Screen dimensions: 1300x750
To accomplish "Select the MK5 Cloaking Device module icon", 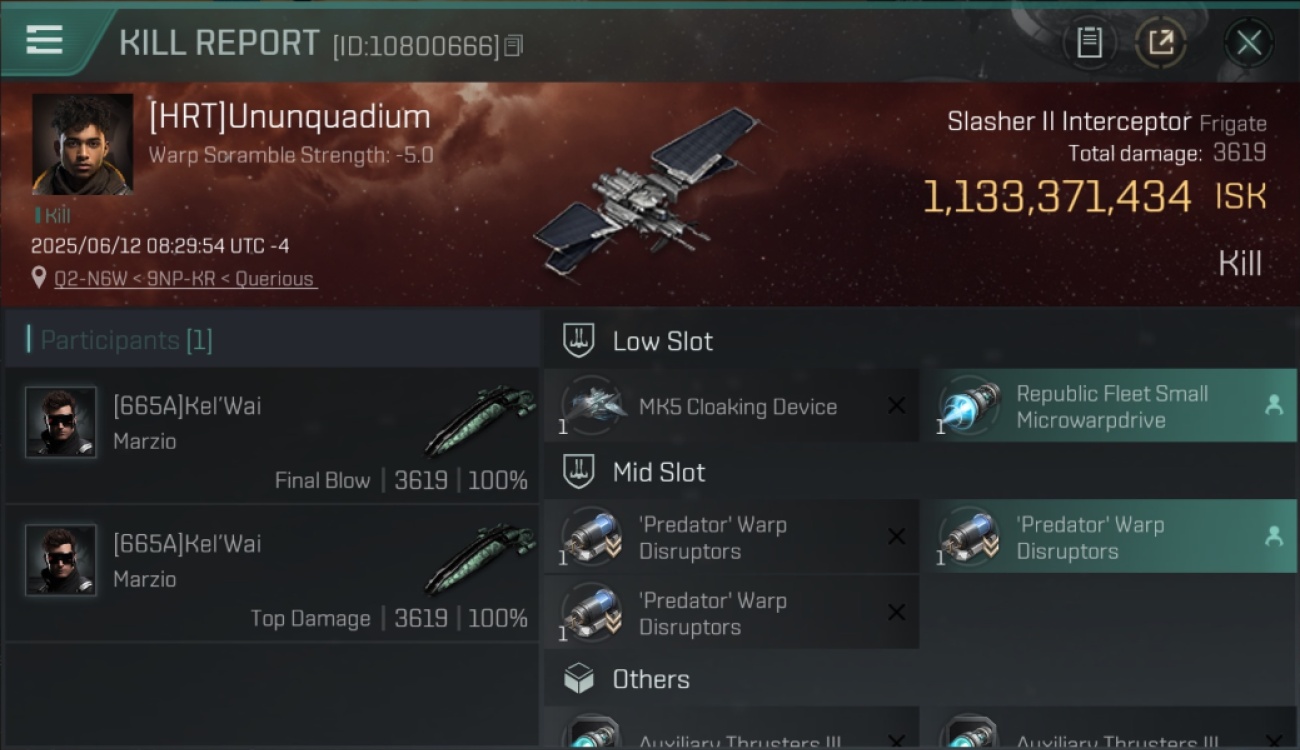I will (592, 406).
